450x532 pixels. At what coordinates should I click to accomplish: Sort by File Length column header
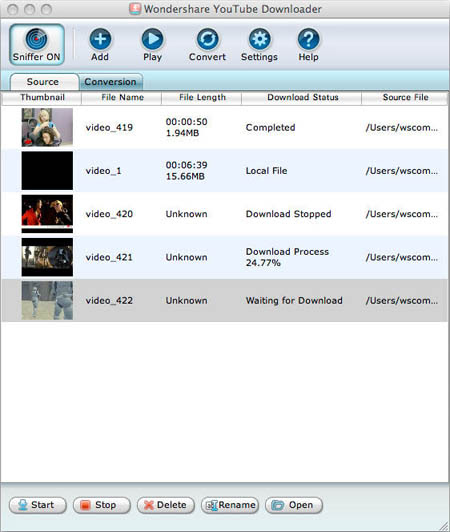(x=202, y=97)
